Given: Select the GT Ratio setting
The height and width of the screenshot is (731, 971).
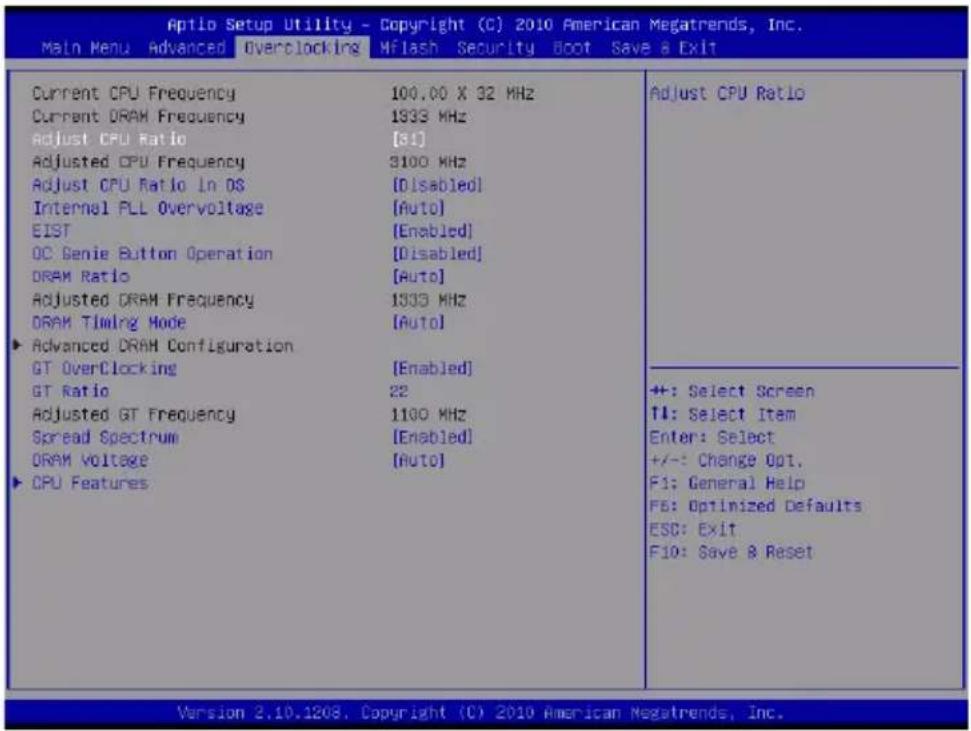Looking at the screenshot, I should click(71, 391).
